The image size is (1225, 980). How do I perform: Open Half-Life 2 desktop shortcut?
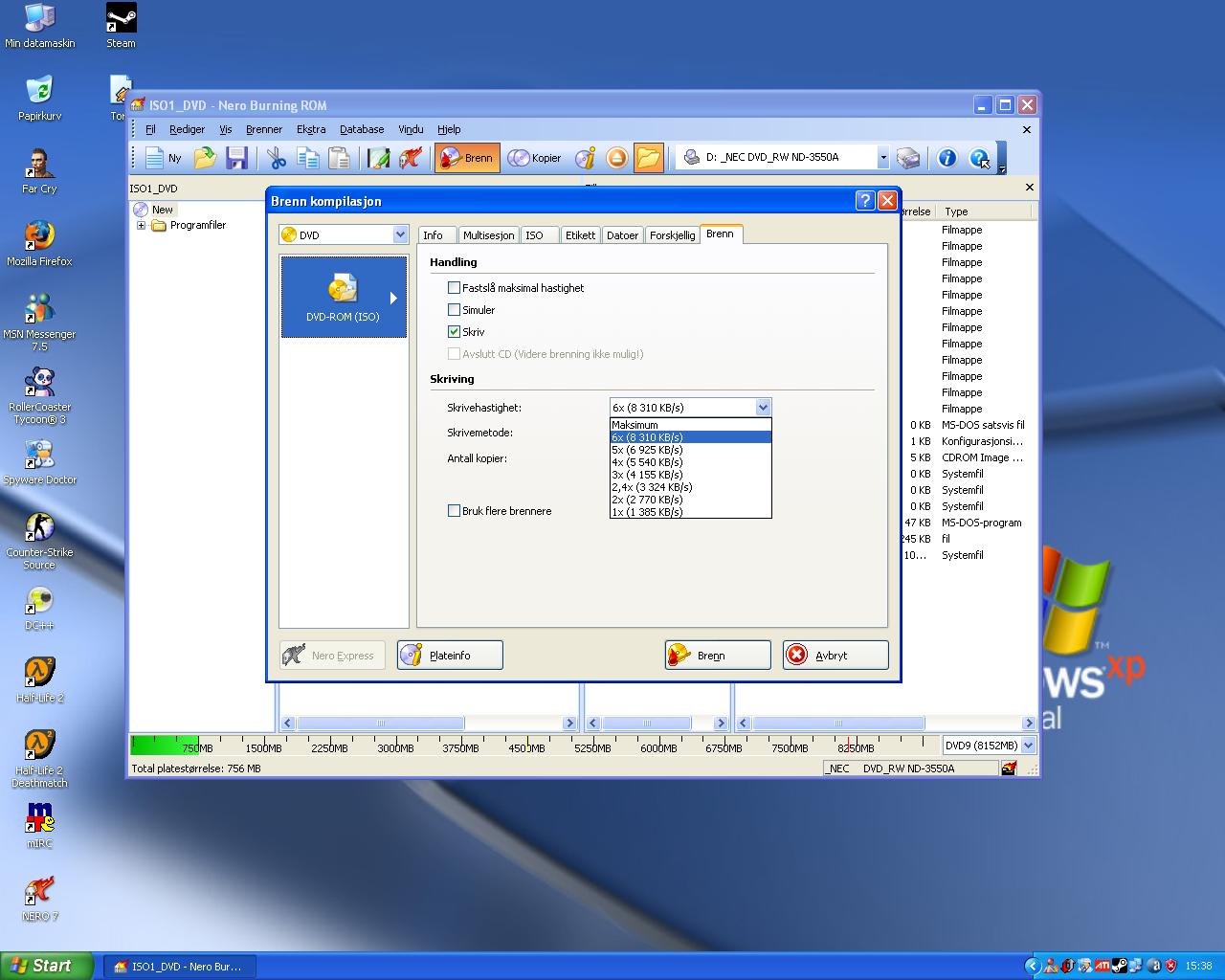(x=39, y=679)
